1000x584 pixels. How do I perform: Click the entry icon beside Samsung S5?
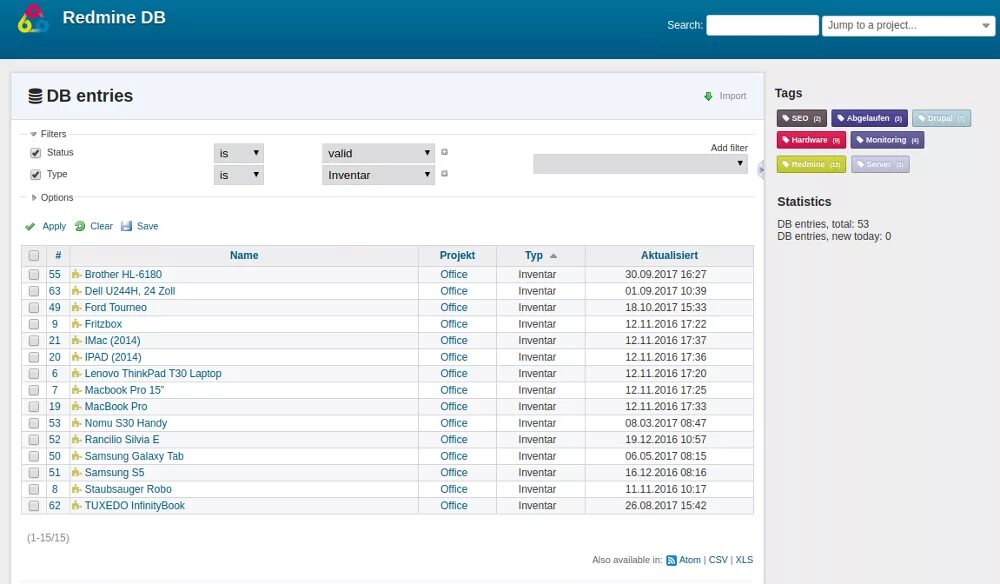coord(77,472)
